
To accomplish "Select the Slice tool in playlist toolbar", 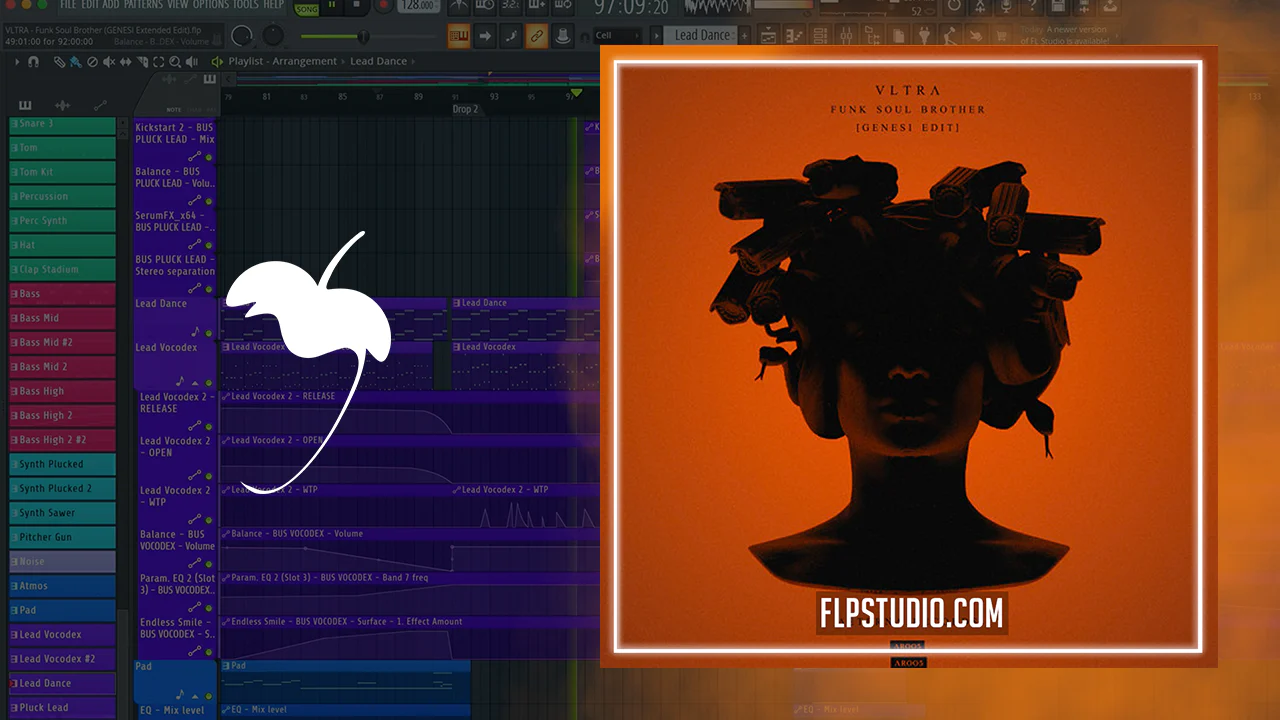I will pos(142,62).
